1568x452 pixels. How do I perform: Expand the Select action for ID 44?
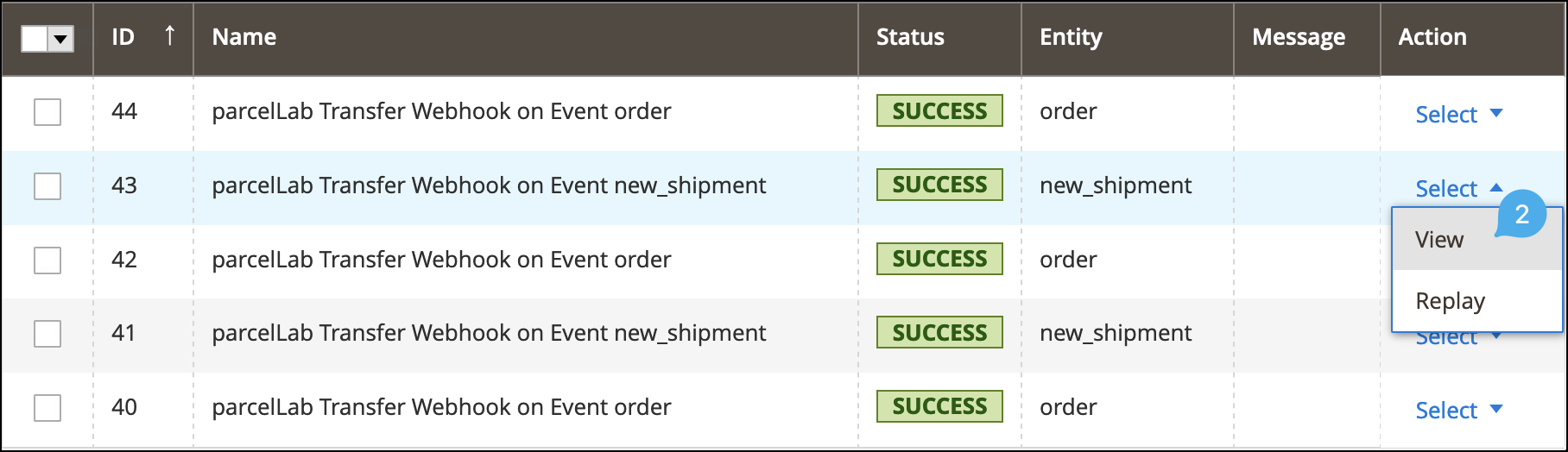[1458, 114]
